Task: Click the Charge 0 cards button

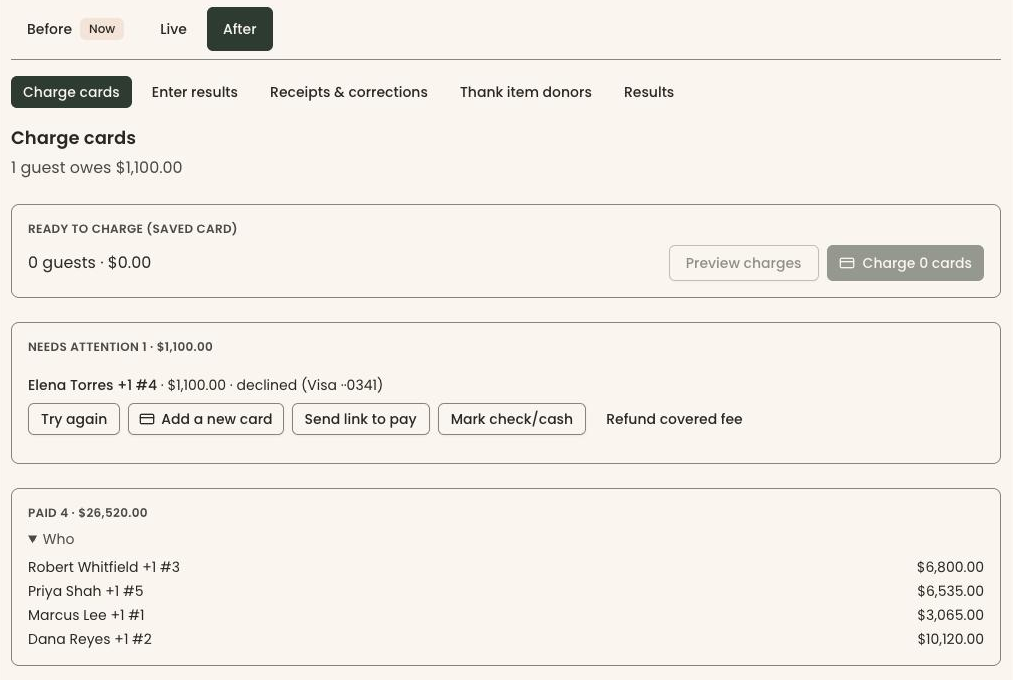Action: 905,263
